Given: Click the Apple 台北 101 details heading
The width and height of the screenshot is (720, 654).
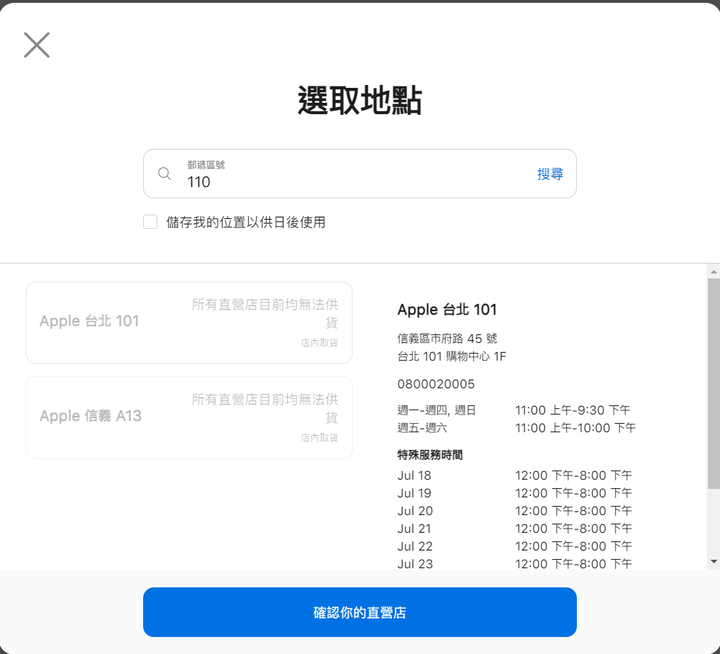Looking at the screenshot, I should point(447,310).
